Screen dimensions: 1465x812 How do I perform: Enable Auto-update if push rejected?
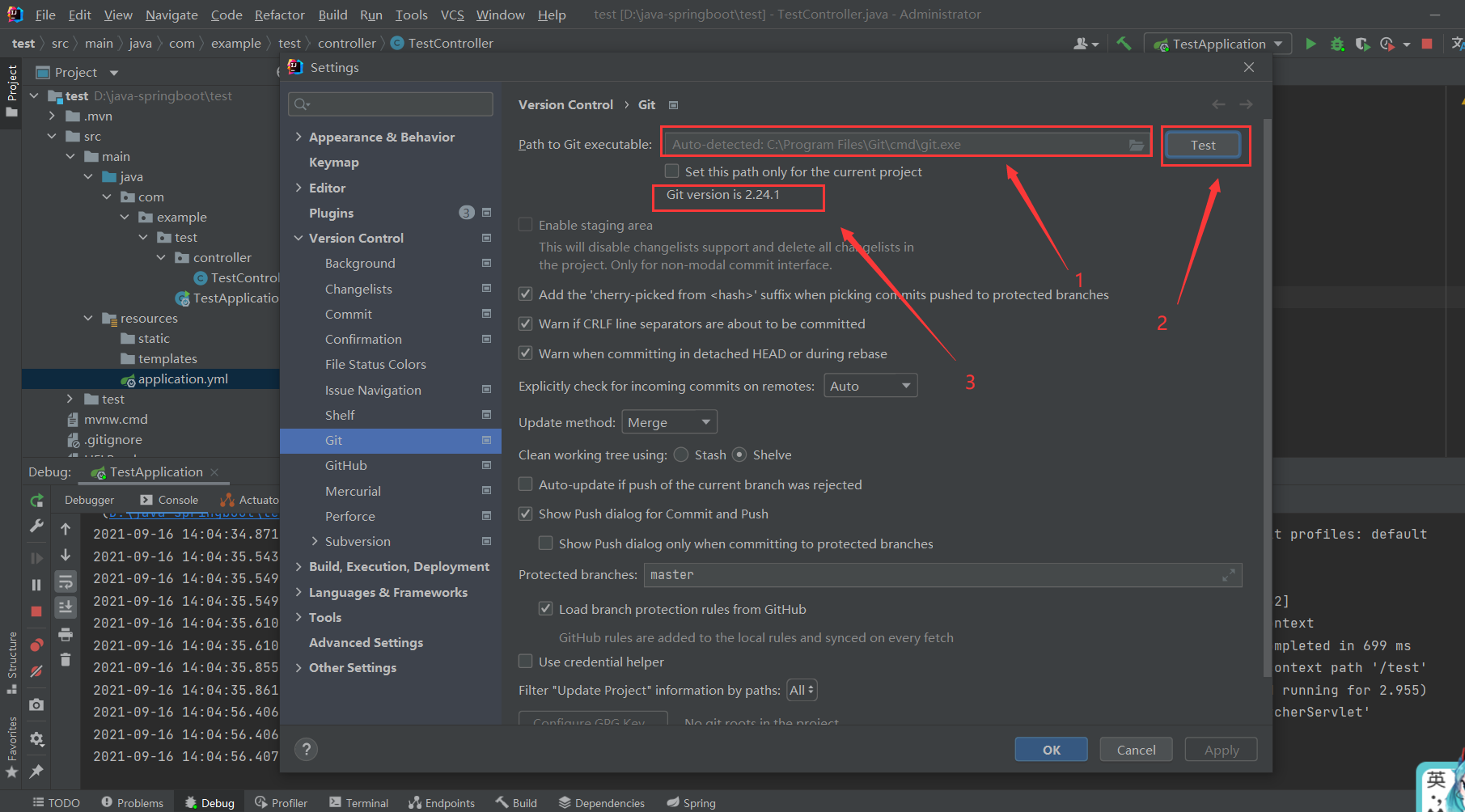click(526, 484)
